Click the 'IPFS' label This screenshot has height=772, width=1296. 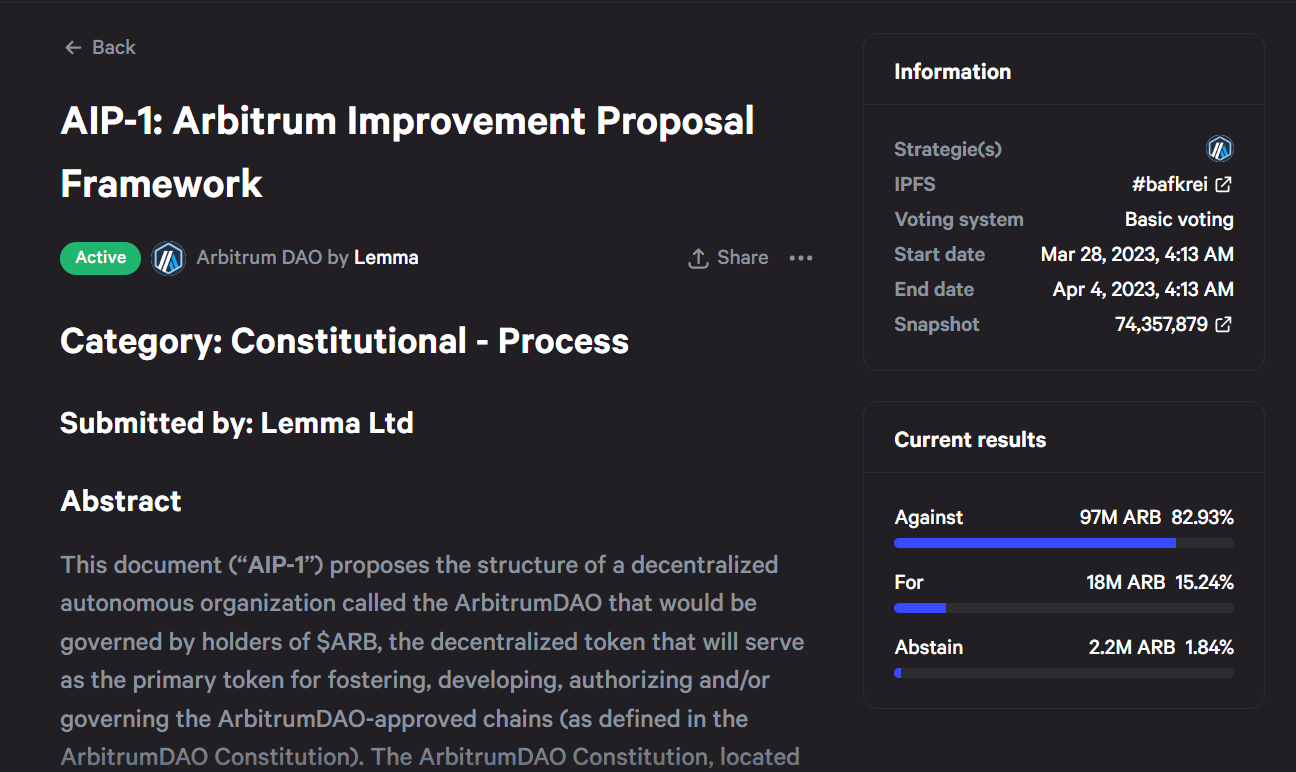(x=915, y=184)
